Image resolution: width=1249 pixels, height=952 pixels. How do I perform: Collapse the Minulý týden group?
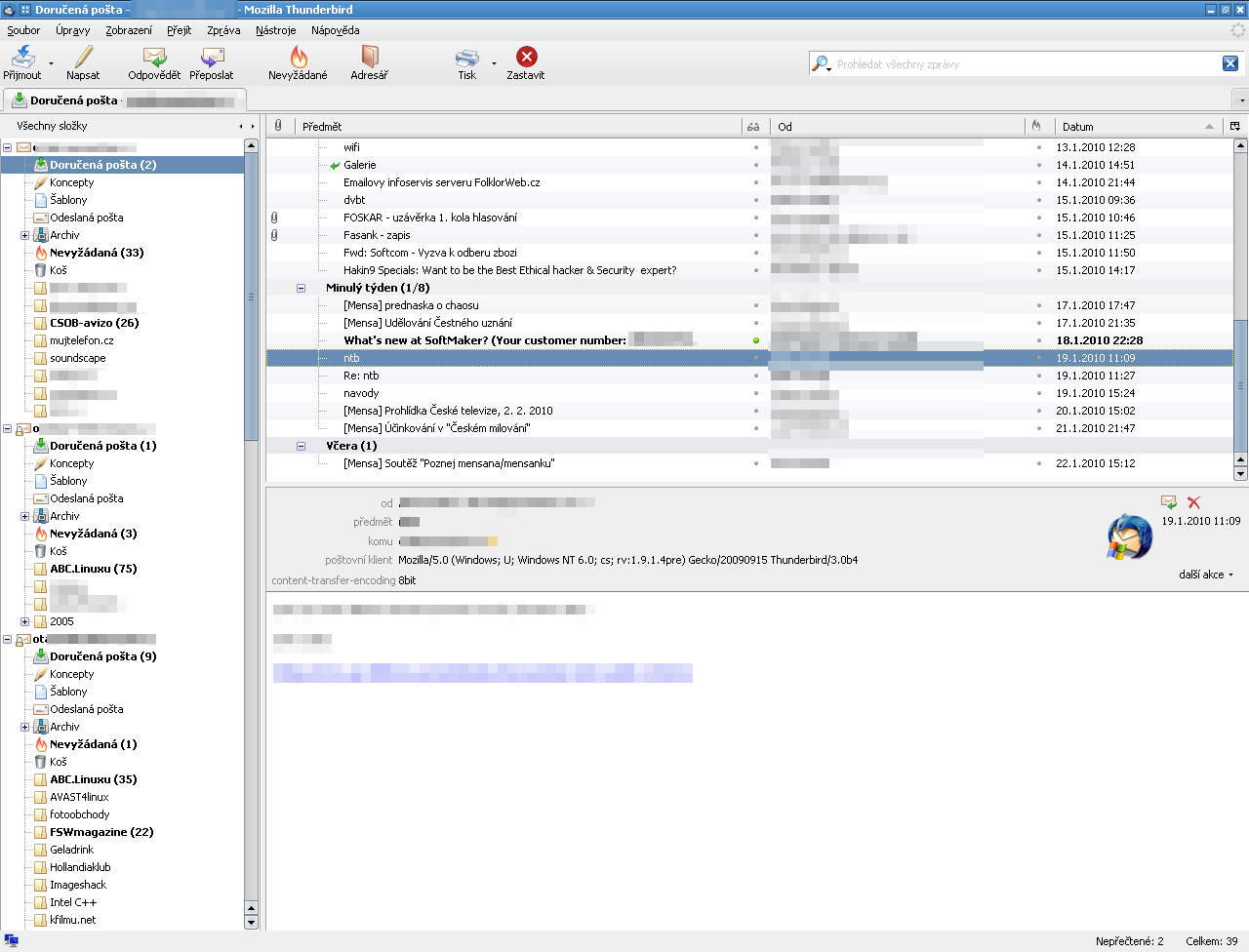coord(301,288)
